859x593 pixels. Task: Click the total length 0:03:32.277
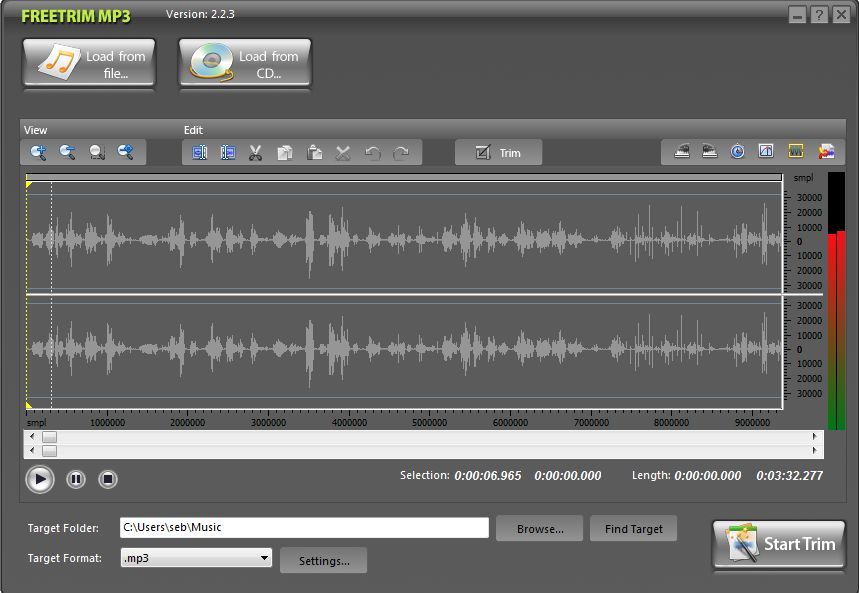[x=789, y=476]
